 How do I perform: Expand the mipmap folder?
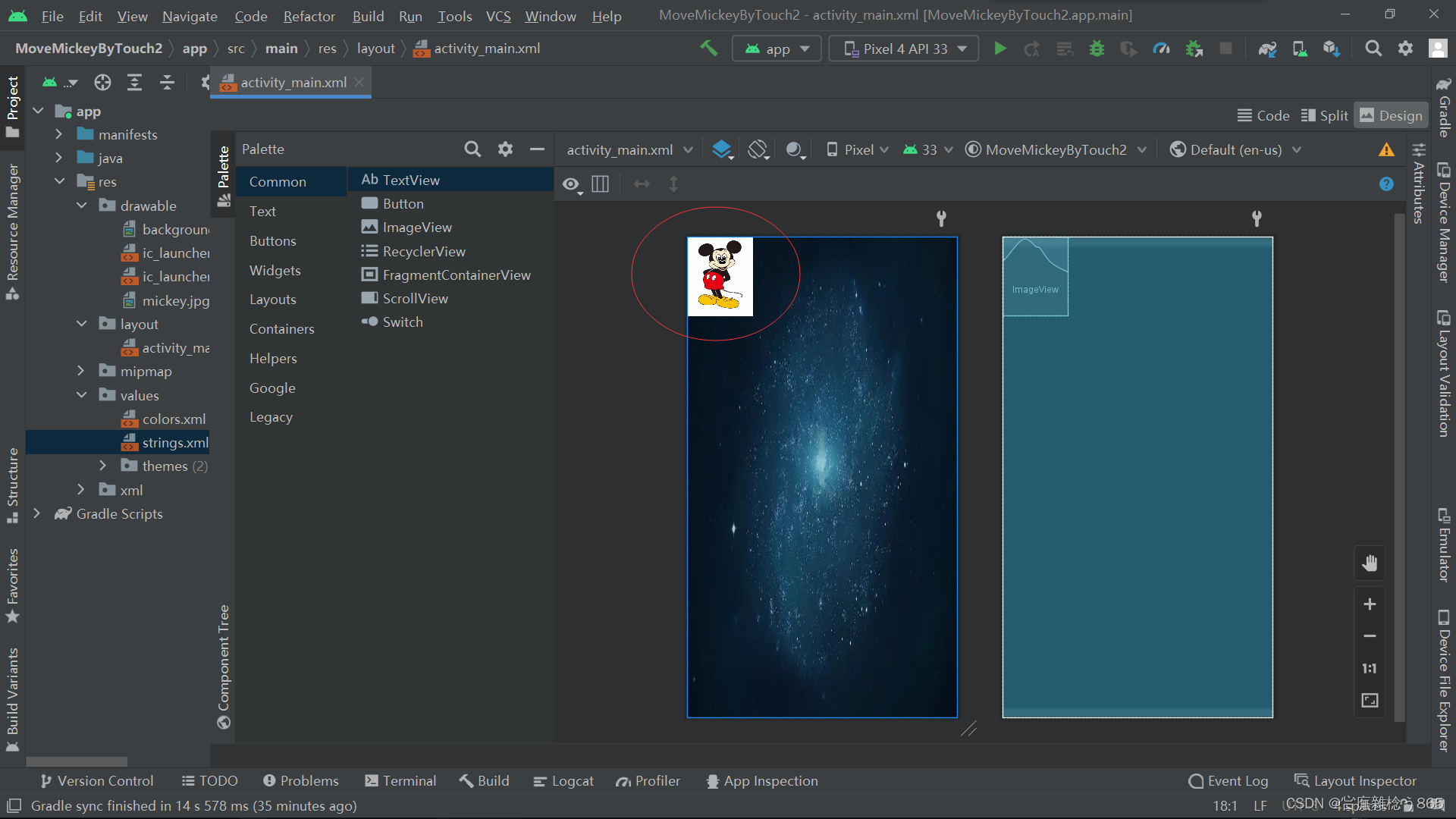pyautogui.click(x=80, y=371)
